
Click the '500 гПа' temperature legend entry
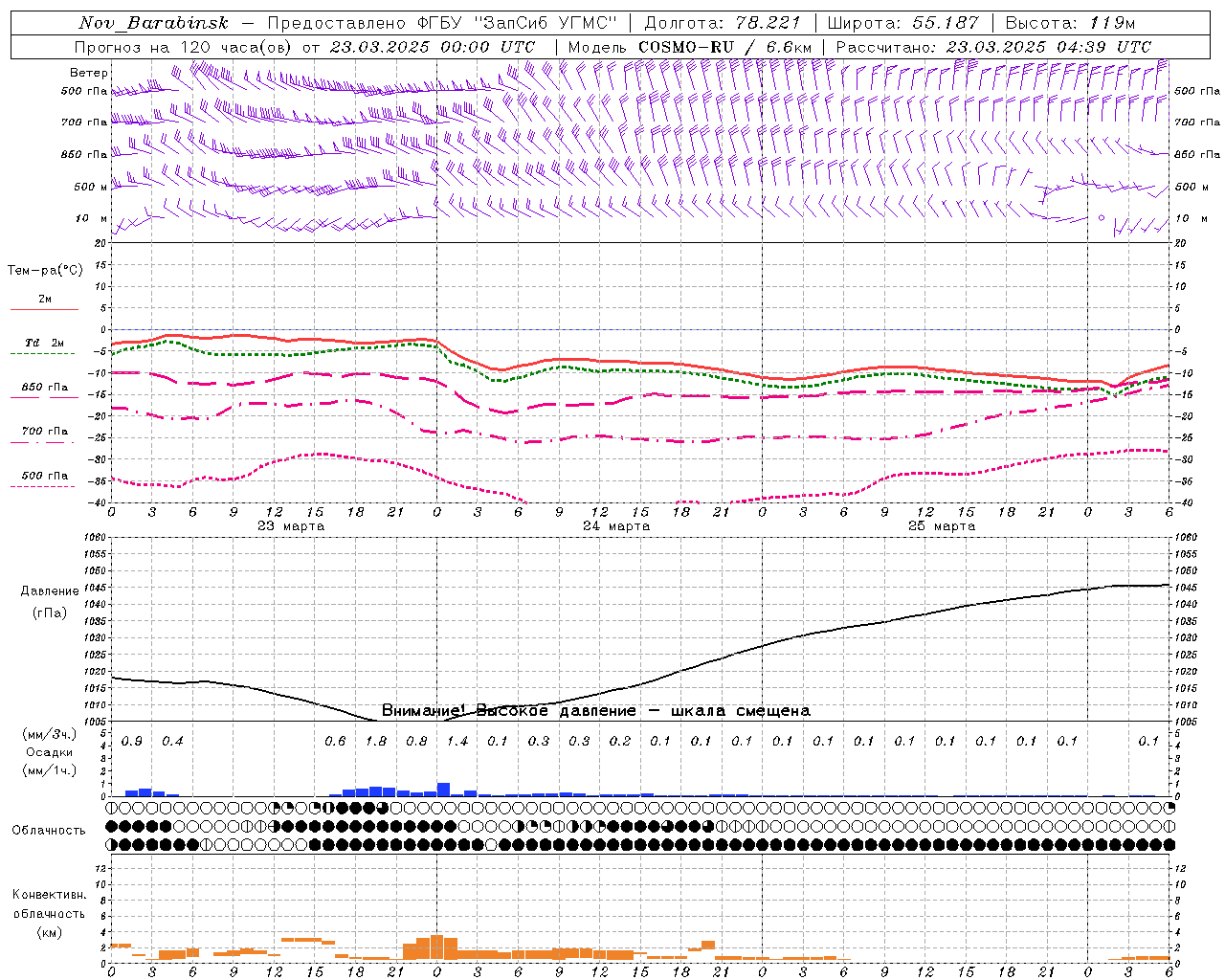[45, 476]
